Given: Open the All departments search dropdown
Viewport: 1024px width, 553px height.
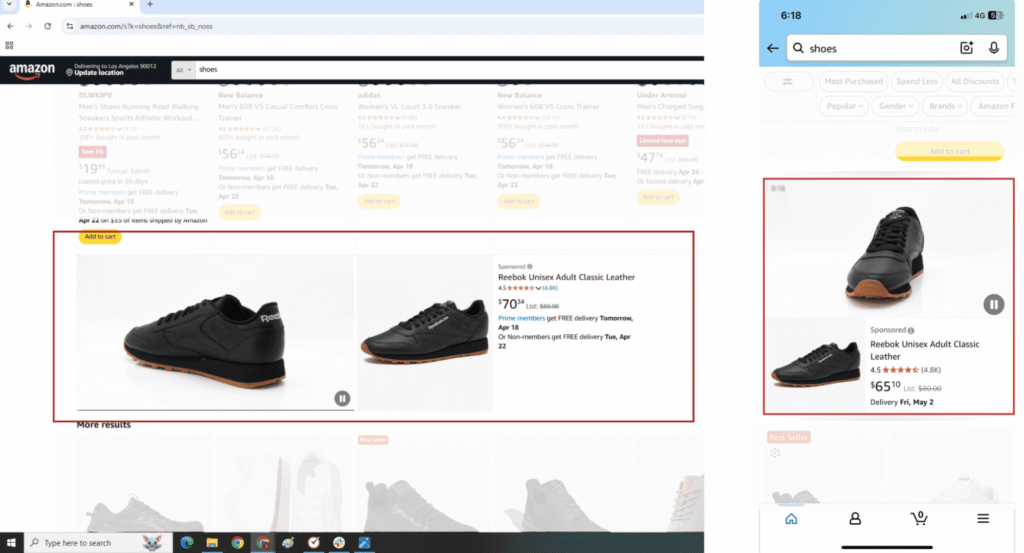Looking at the screenshot, I should point(184,70).
